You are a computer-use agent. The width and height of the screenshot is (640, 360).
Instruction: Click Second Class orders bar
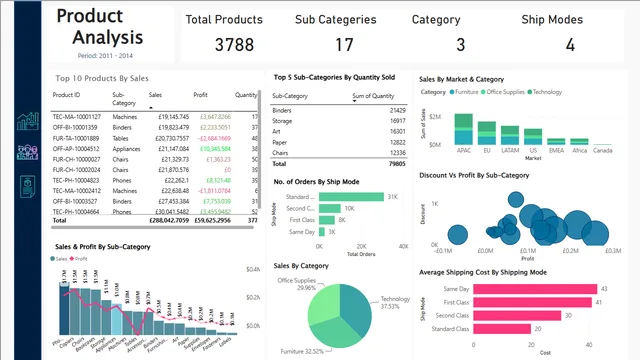click(330, 209)
